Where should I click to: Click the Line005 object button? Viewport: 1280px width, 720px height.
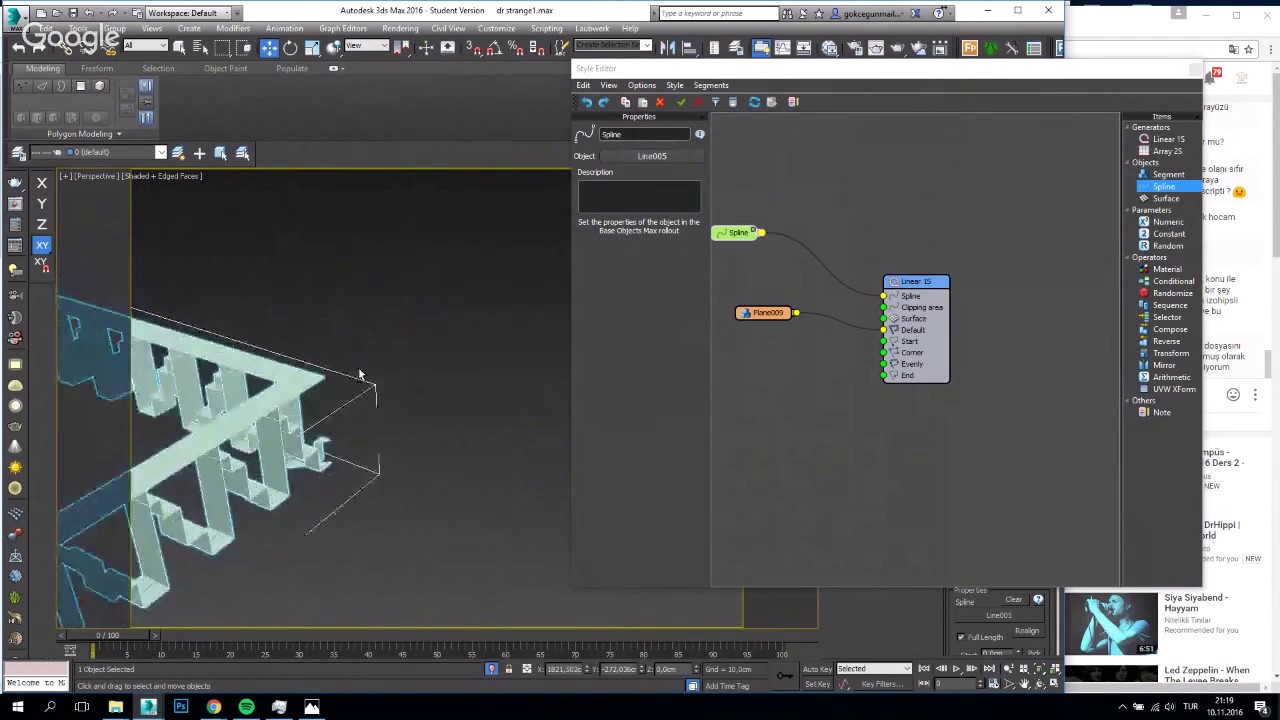point(652,156)
